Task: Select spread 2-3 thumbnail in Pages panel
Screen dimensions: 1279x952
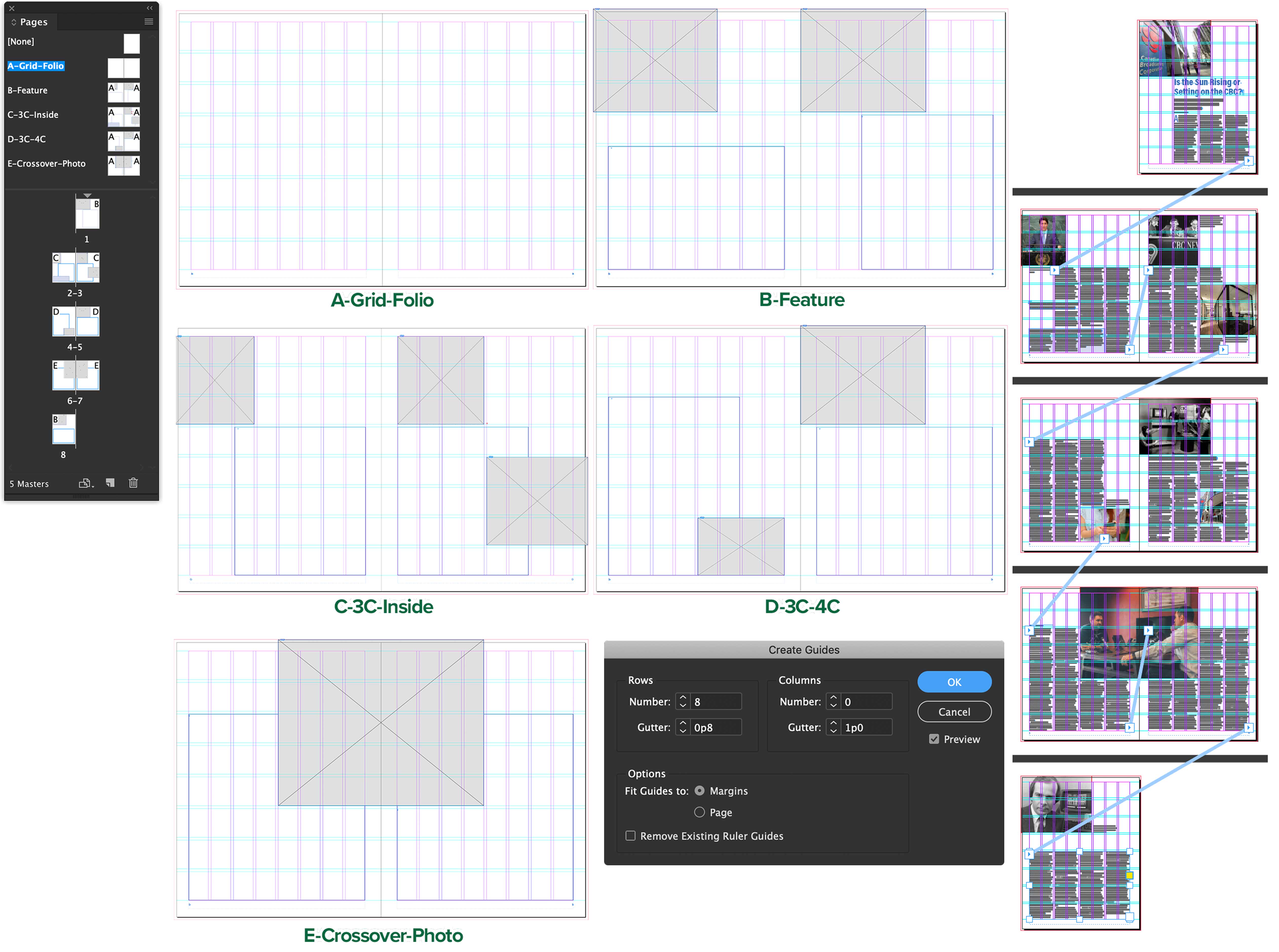Action: (x=76, y=268)
